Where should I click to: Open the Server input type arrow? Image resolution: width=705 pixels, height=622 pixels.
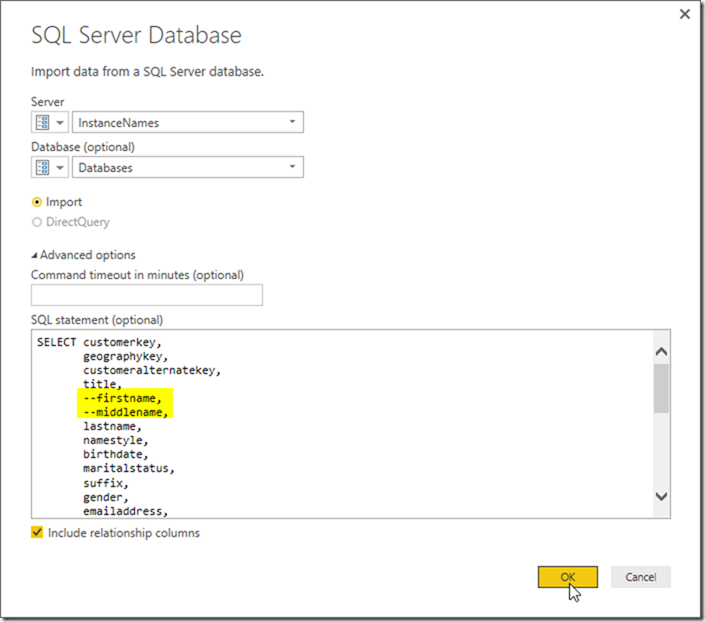[x=60, y=123]
